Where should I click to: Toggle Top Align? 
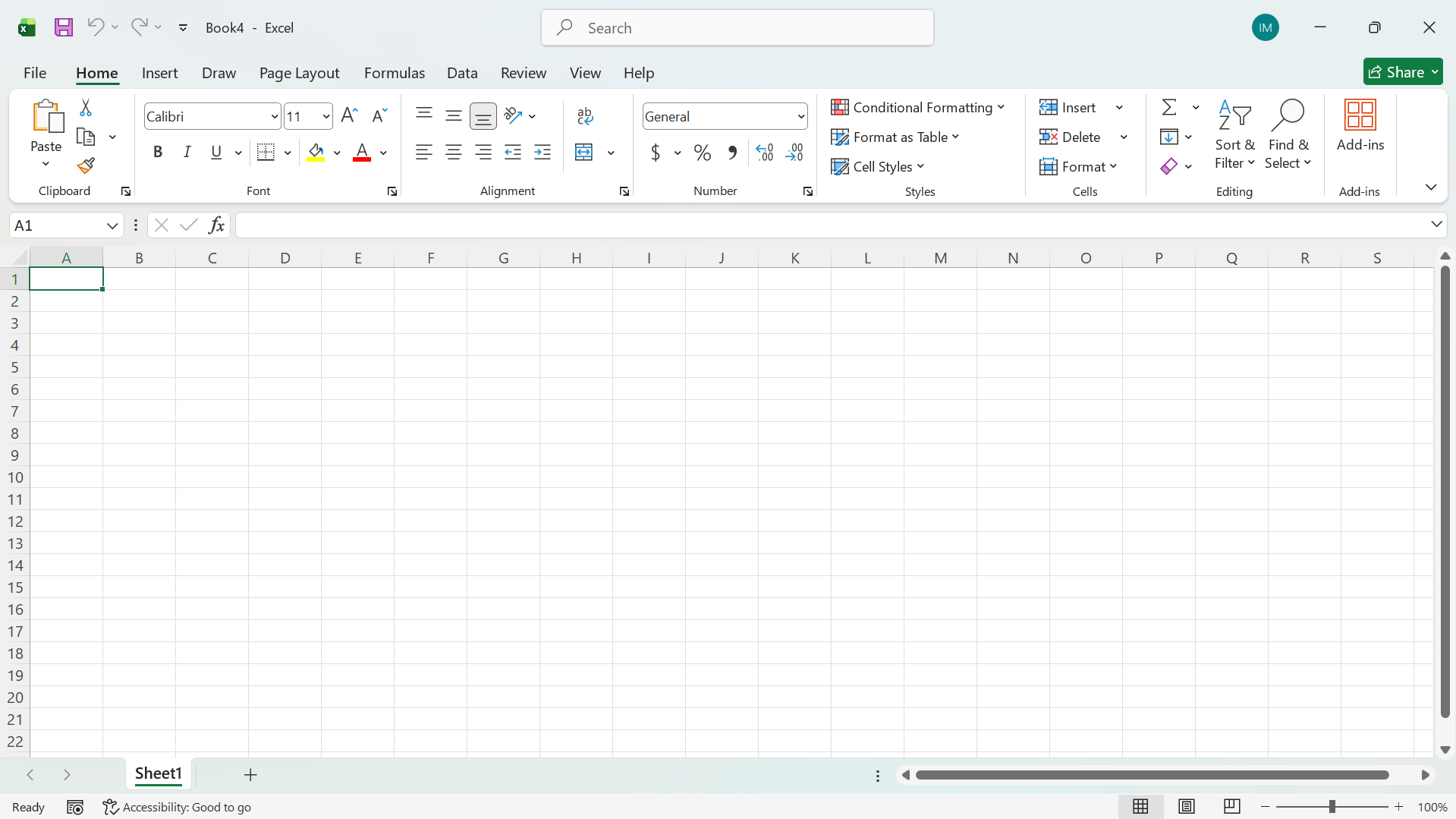424,115
